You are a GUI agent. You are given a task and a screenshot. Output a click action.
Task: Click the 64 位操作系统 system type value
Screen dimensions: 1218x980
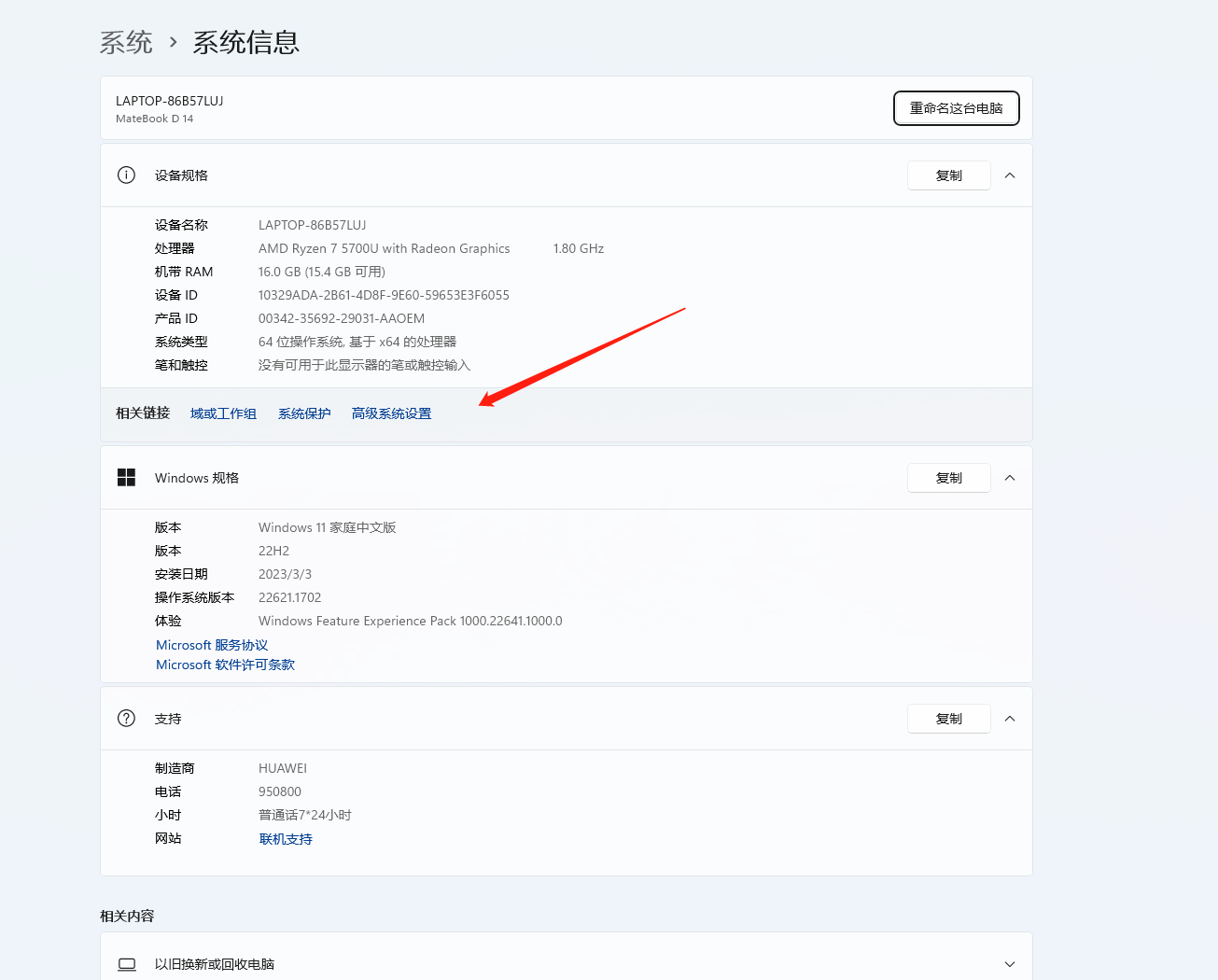pos(357,342)
